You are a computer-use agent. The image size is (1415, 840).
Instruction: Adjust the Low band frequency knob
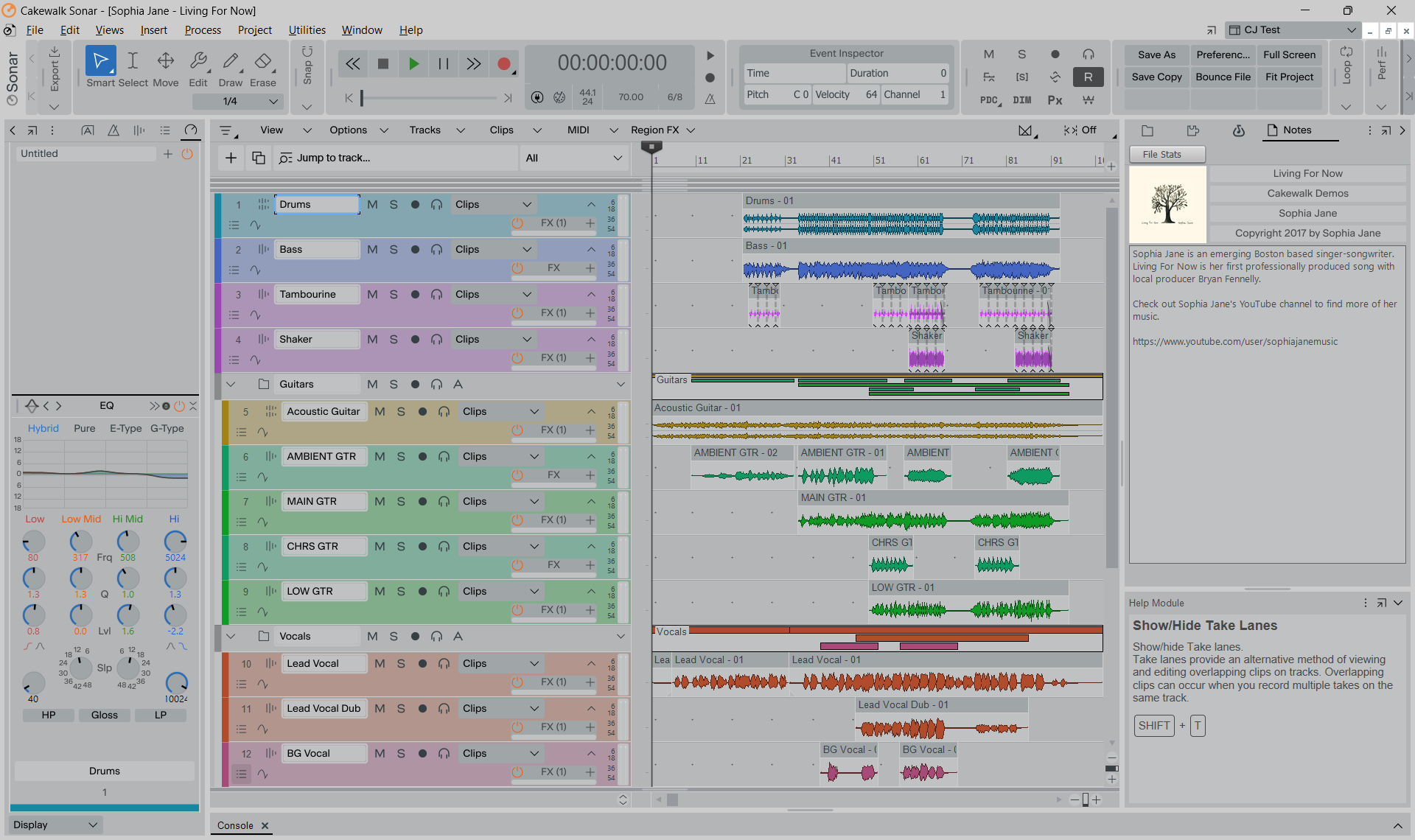pyautogui.click(x=33, y=542)
